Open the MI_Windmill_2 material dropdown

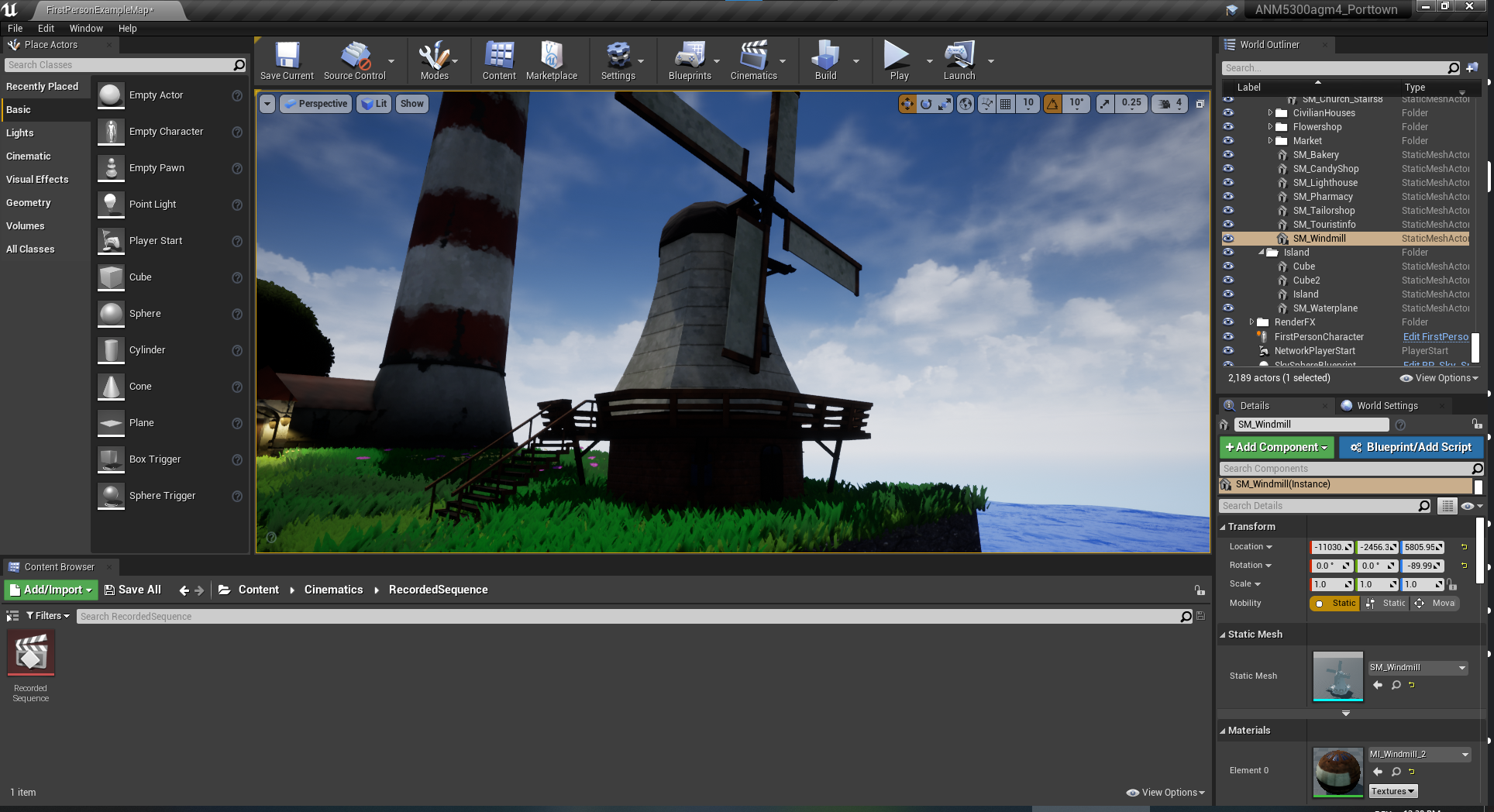(1420, 755)
